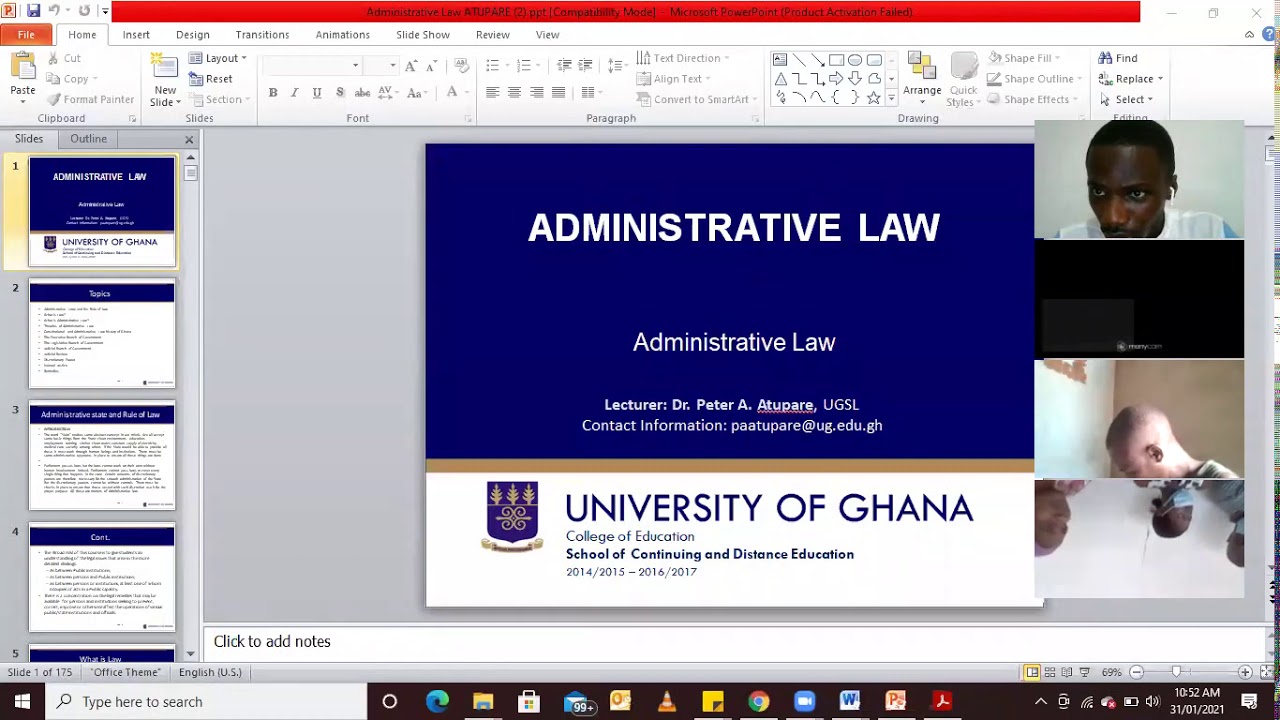The image size is (1280, 720).
Task: Open the File tab
Action: (26, 34)
